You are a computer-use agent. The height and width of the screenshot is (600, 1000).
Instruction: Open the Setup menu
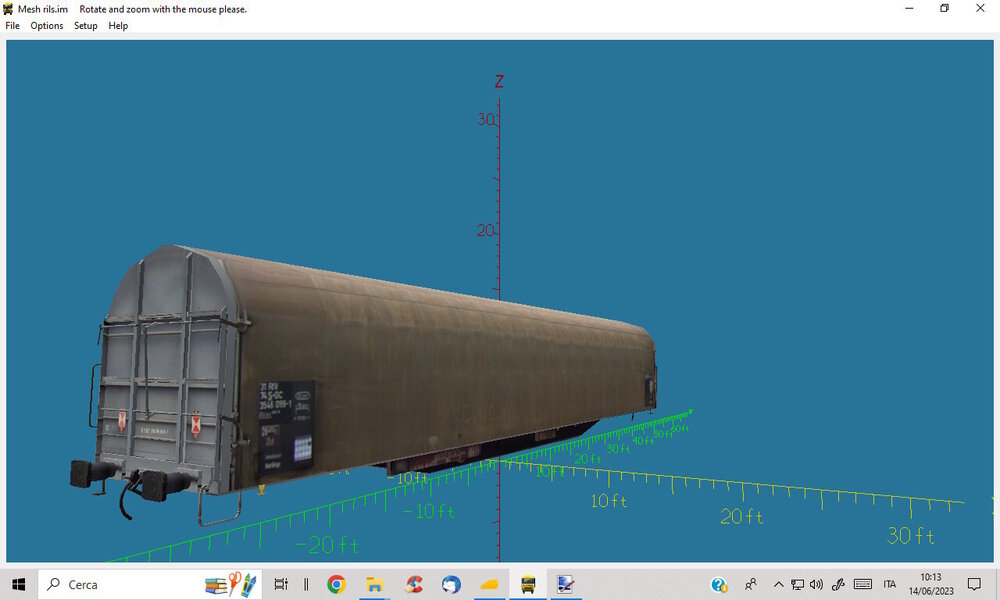(85, 26)
